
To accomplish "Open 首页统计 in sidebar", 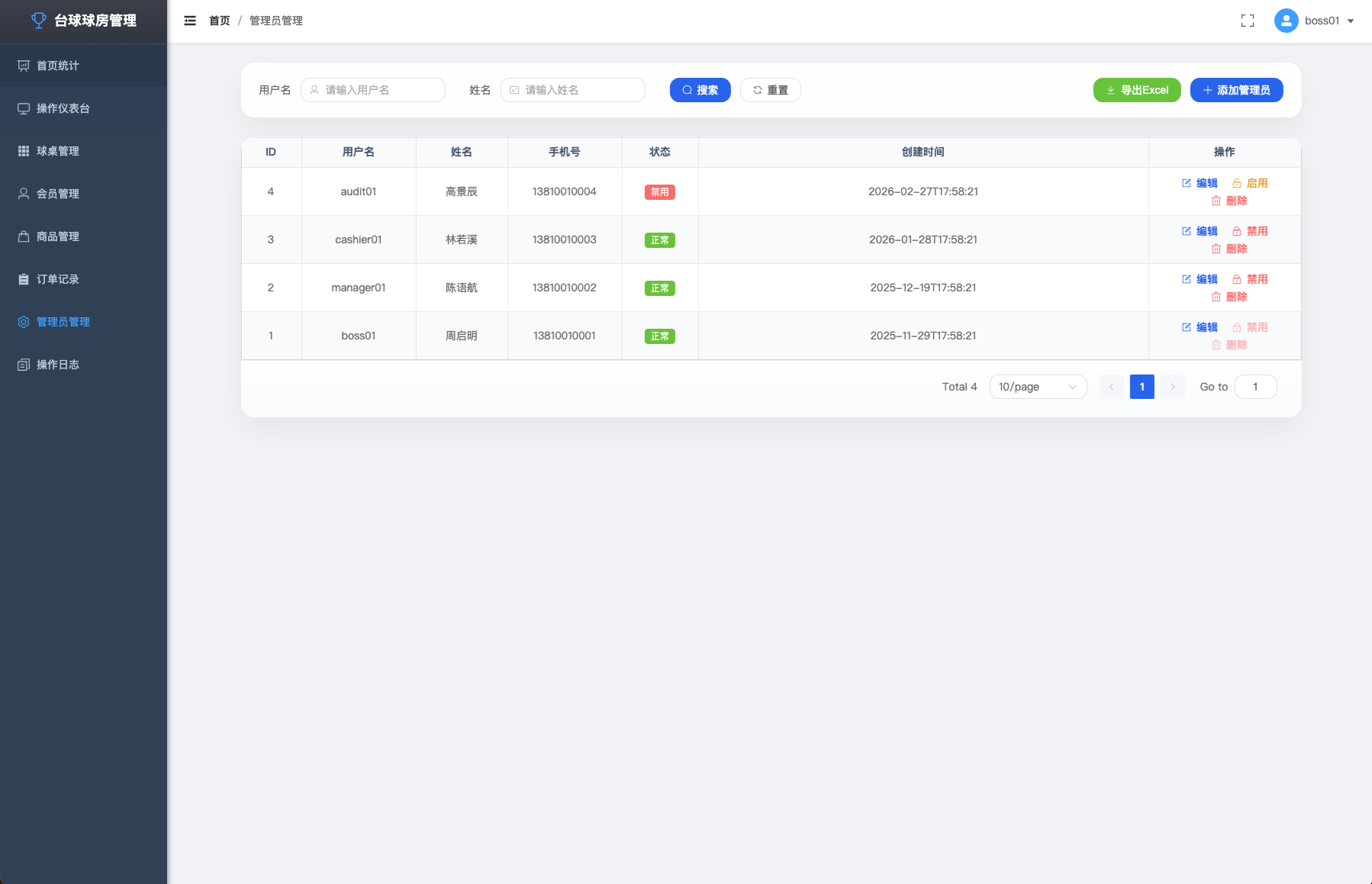I will point(83,66).
